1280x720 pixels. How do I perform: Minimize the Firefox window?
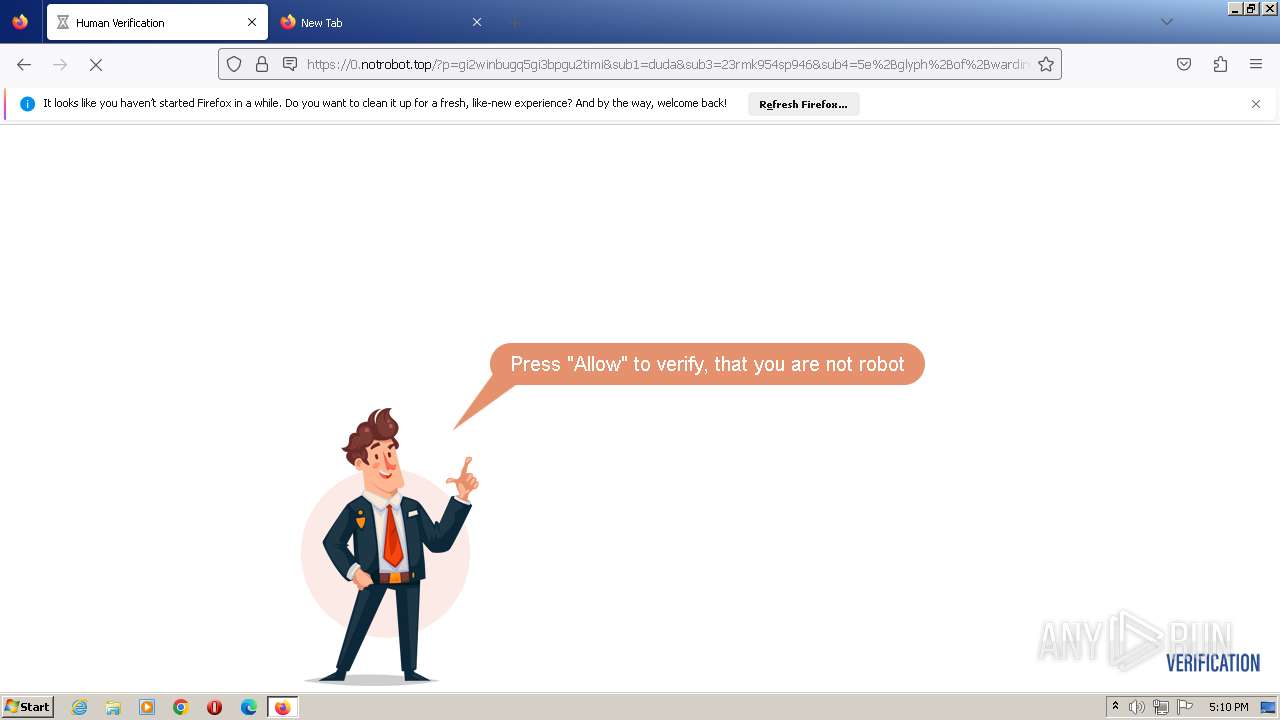click(1236, 8)
